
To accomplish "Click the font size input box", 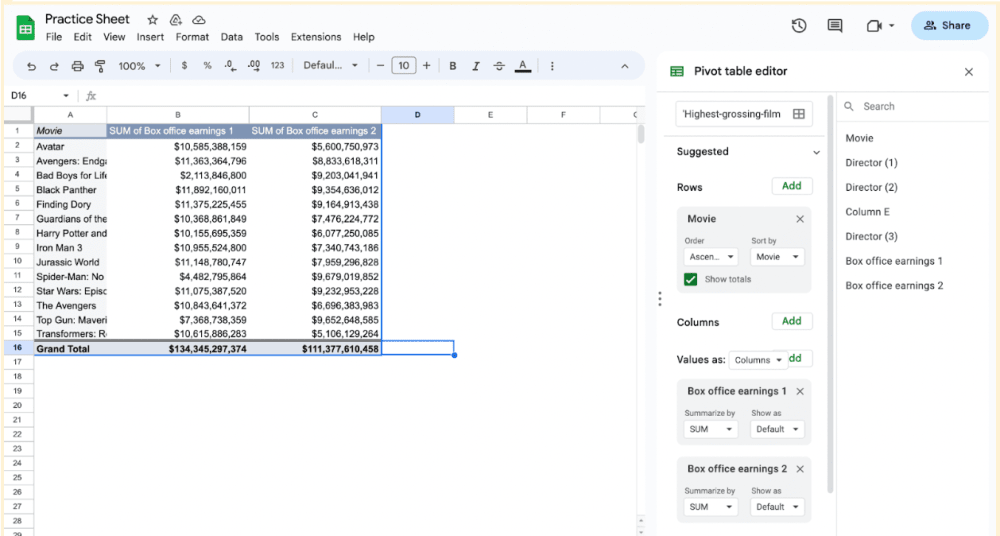I will (404, 65).
